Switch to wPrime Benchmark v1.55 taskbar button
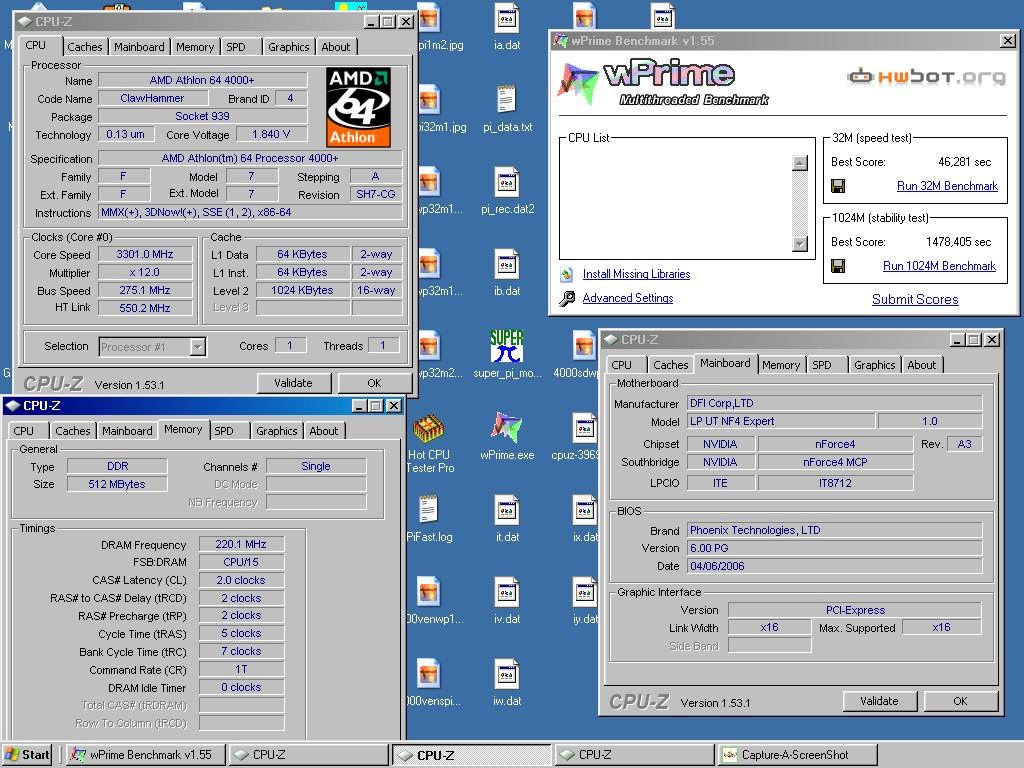1024x768 pixels. [146, 755]
